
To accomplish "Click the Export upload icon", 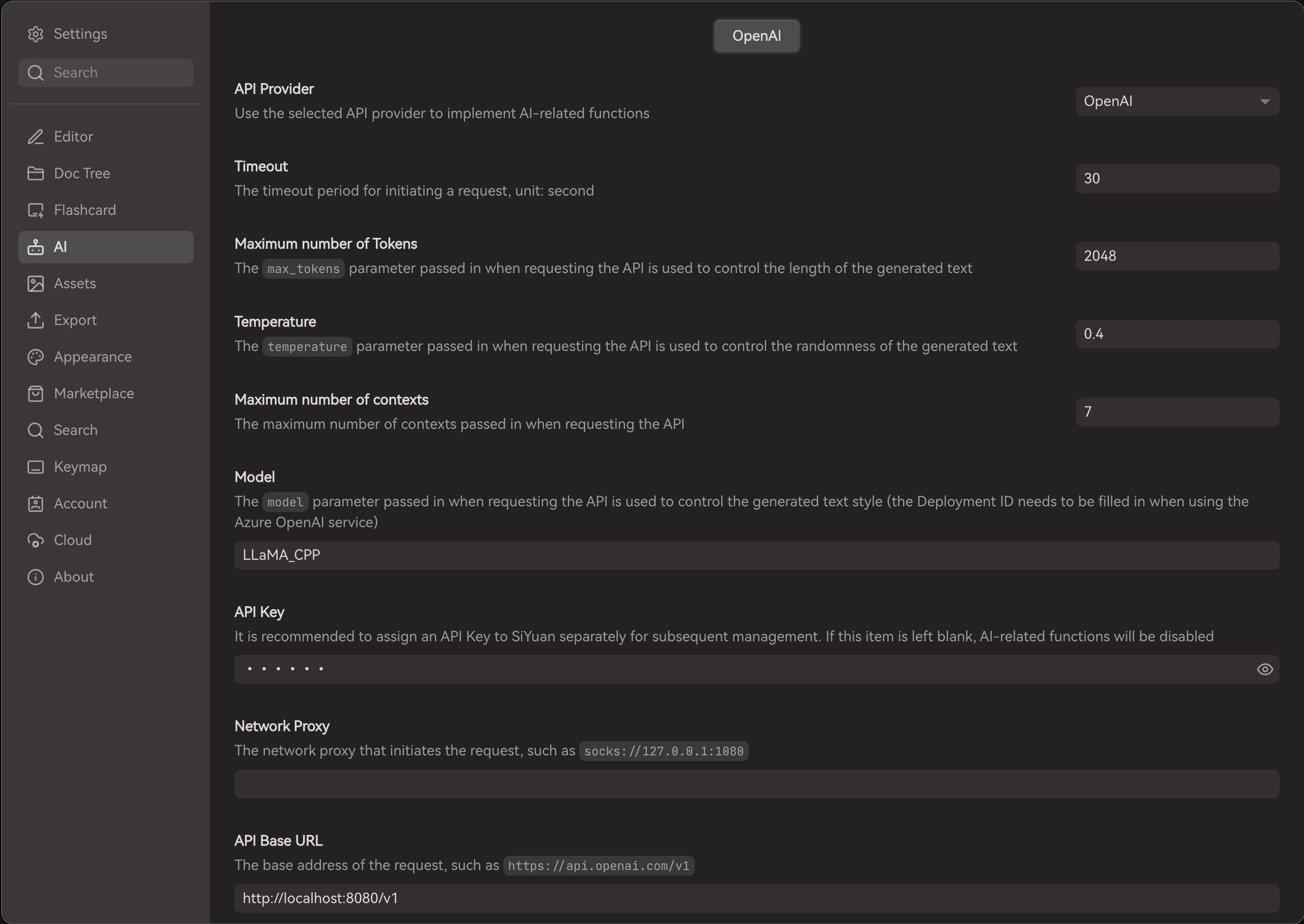I will click(35, 320).
